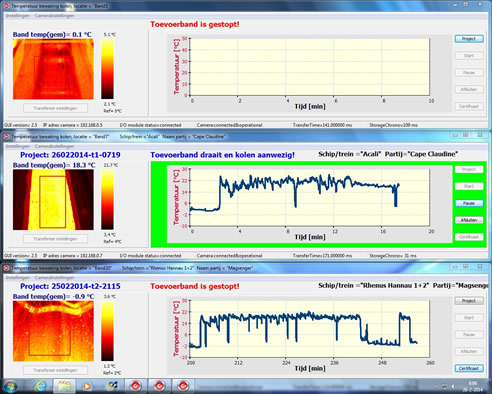Click Schip/trein ="Acali" Partij="Cape Claudine" label
The width and height of the screenshot is (492, 394).
(x=388, y=154)
